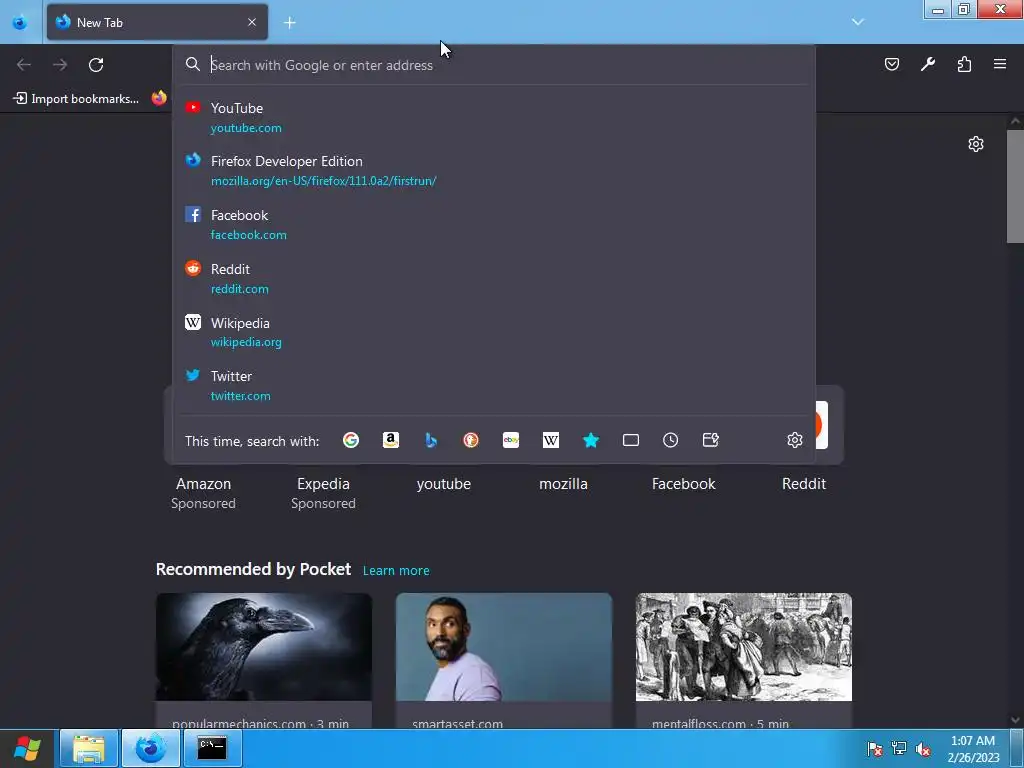Select the Bing search shortcut icon
The height and width of the screenshot is (768, 1024).
[x=431, y=440]
